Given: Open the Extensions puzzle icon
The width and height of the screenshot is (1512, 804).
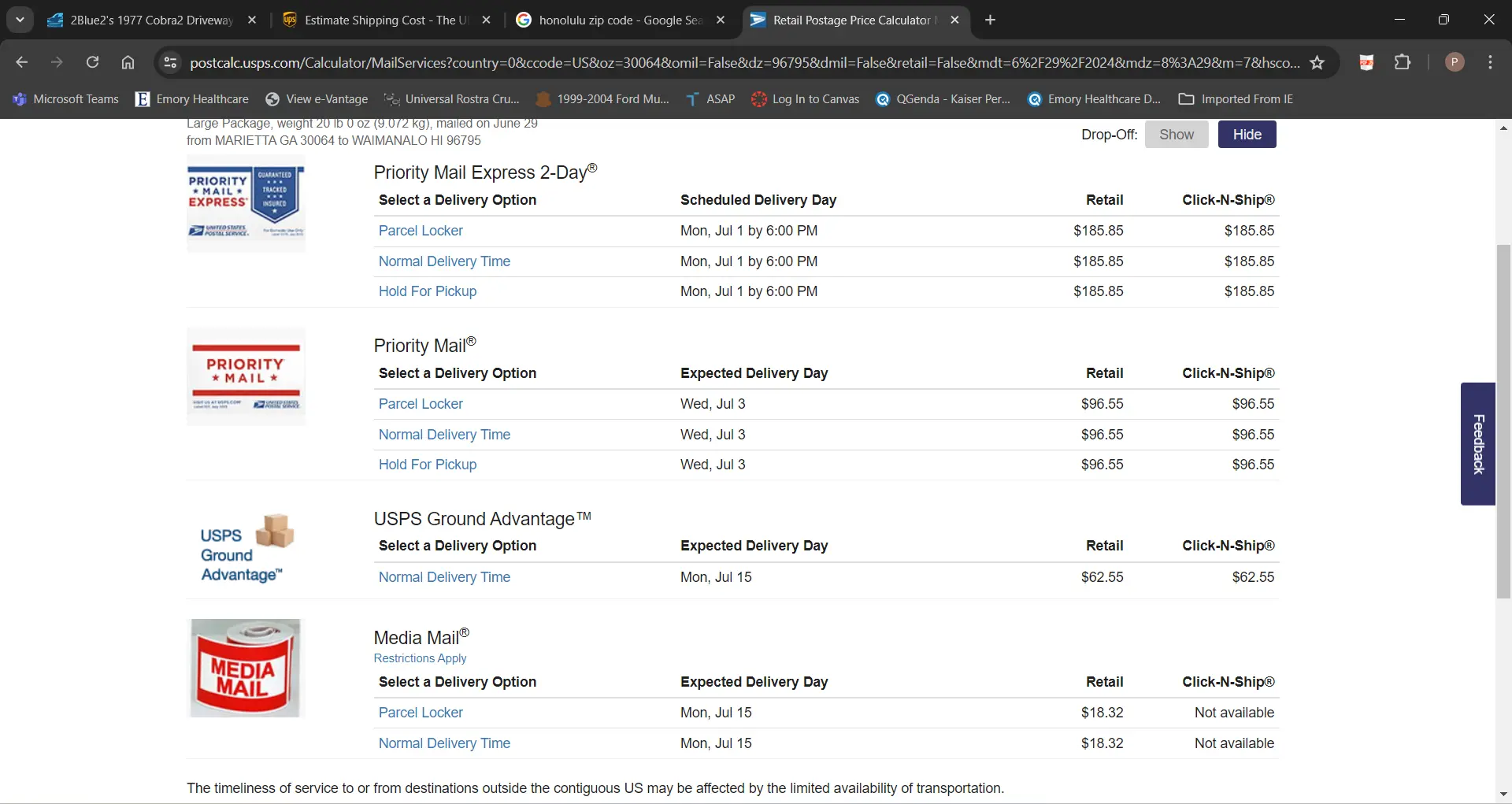Looking at the screenshot, I should [1403, 62].
